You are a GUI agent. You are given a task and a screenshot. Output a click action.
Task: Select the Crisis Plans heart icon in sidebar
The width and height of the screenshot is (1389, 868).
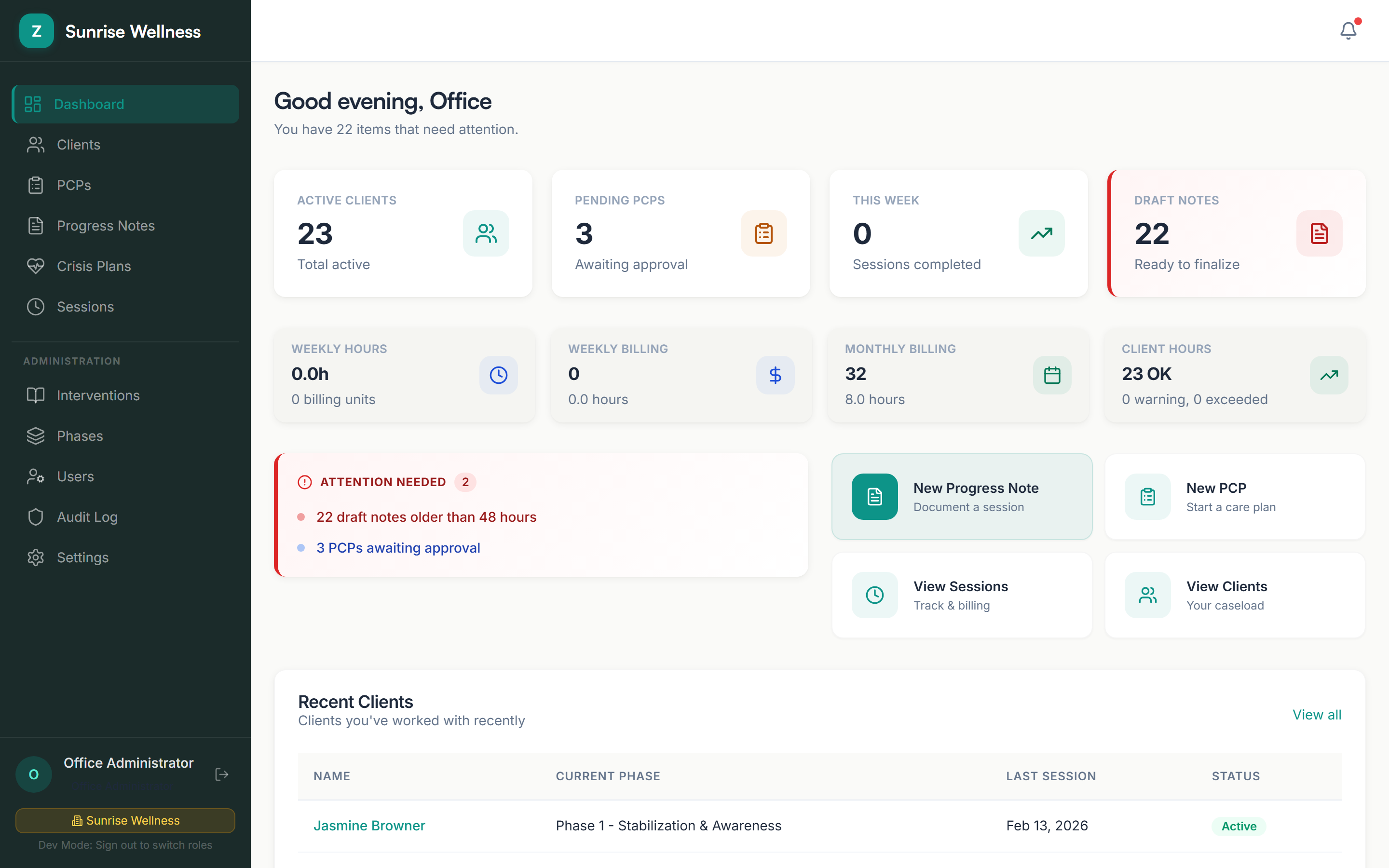click(36, 266)
